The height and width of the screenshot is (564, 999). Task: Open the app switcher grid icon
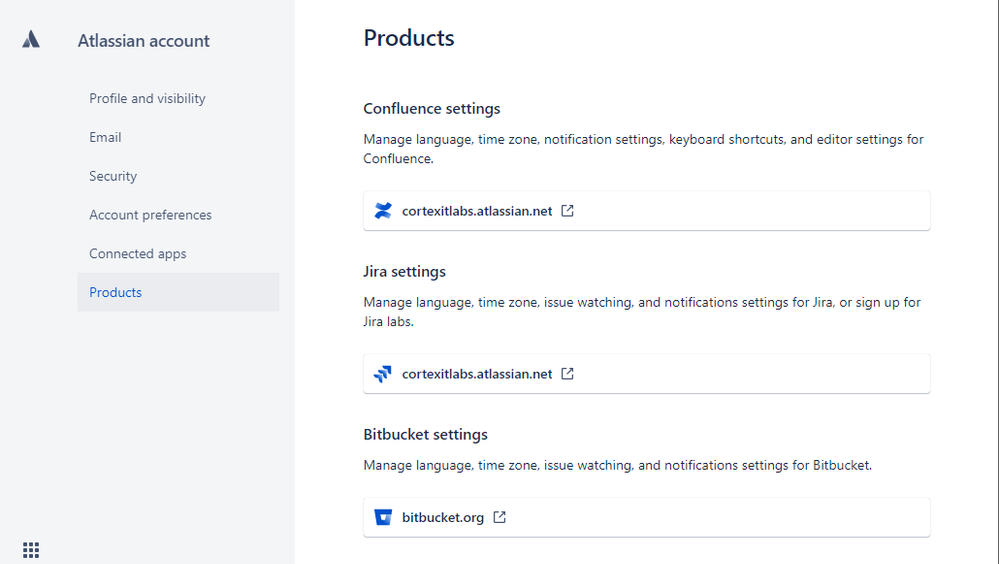[x=31, y=549]
